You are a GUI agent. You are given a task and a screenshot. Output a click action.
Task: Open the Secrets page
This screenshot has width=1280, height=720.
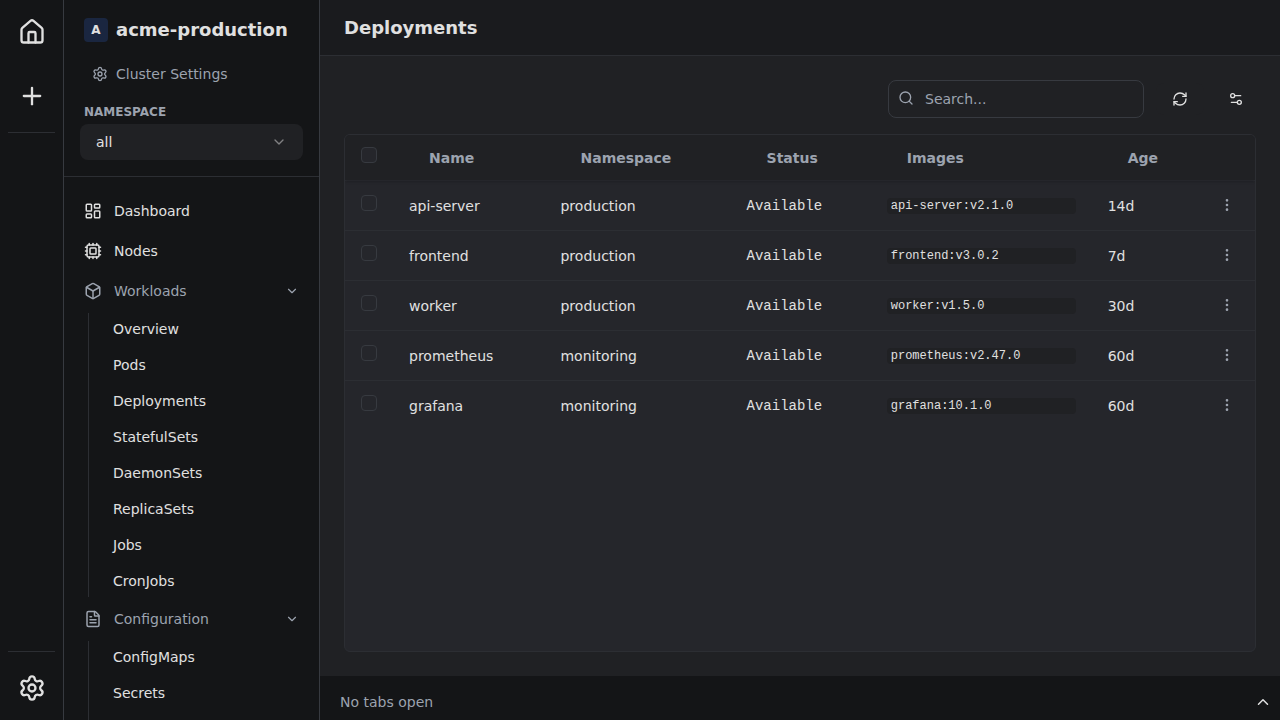(138, 692)
